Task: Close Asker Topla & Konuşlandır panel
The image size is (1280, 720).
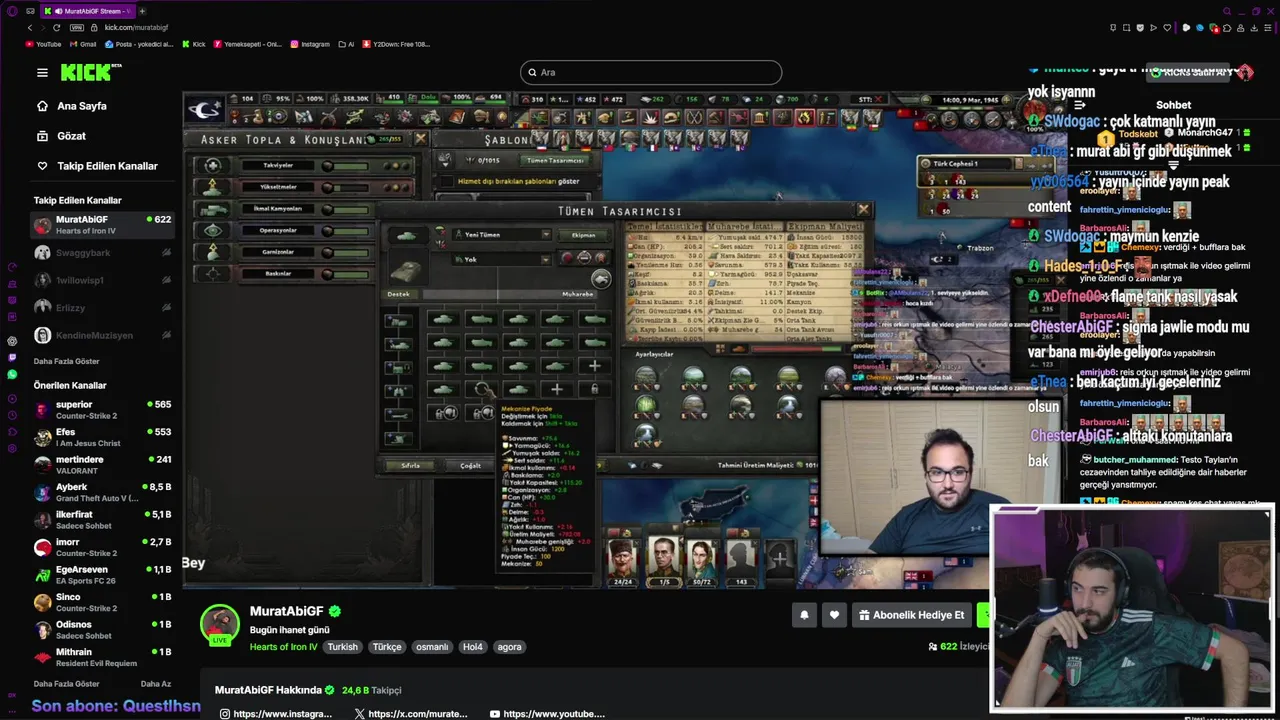Action: 420,139
